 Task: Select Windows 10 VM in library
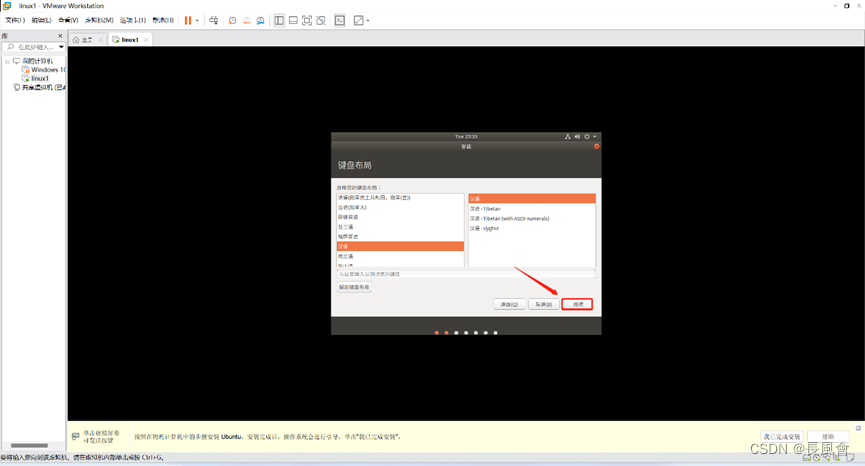(x=44, y=69)
